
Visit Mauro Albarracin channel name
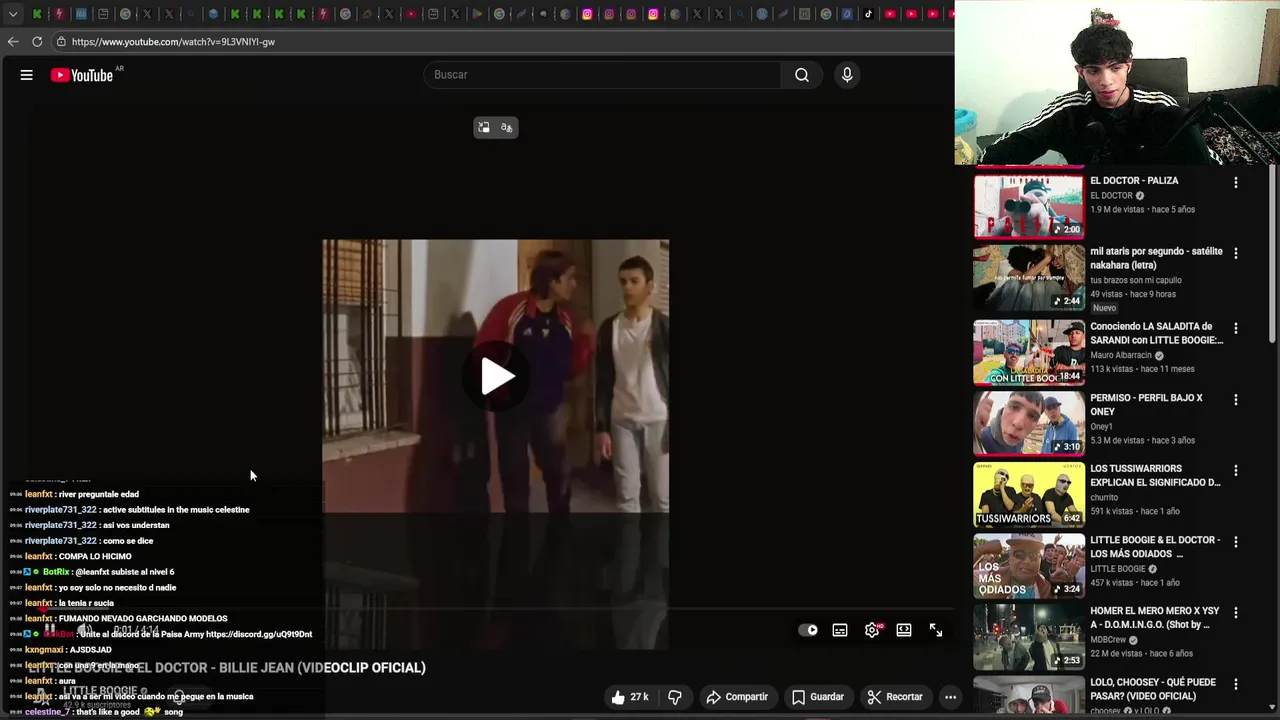tap(1122, 355)
